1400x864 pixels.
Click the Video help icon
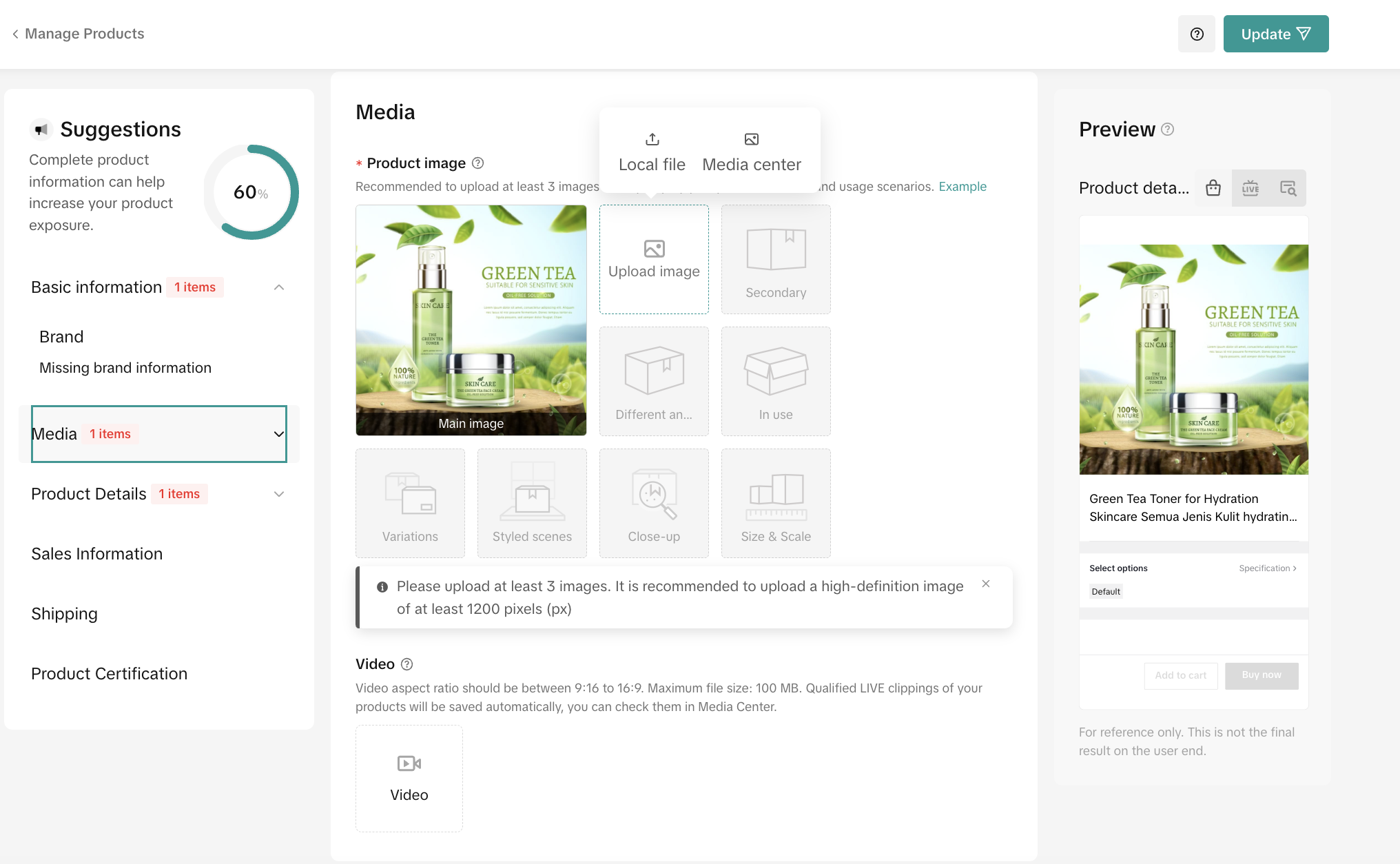(x=407, y=664)
